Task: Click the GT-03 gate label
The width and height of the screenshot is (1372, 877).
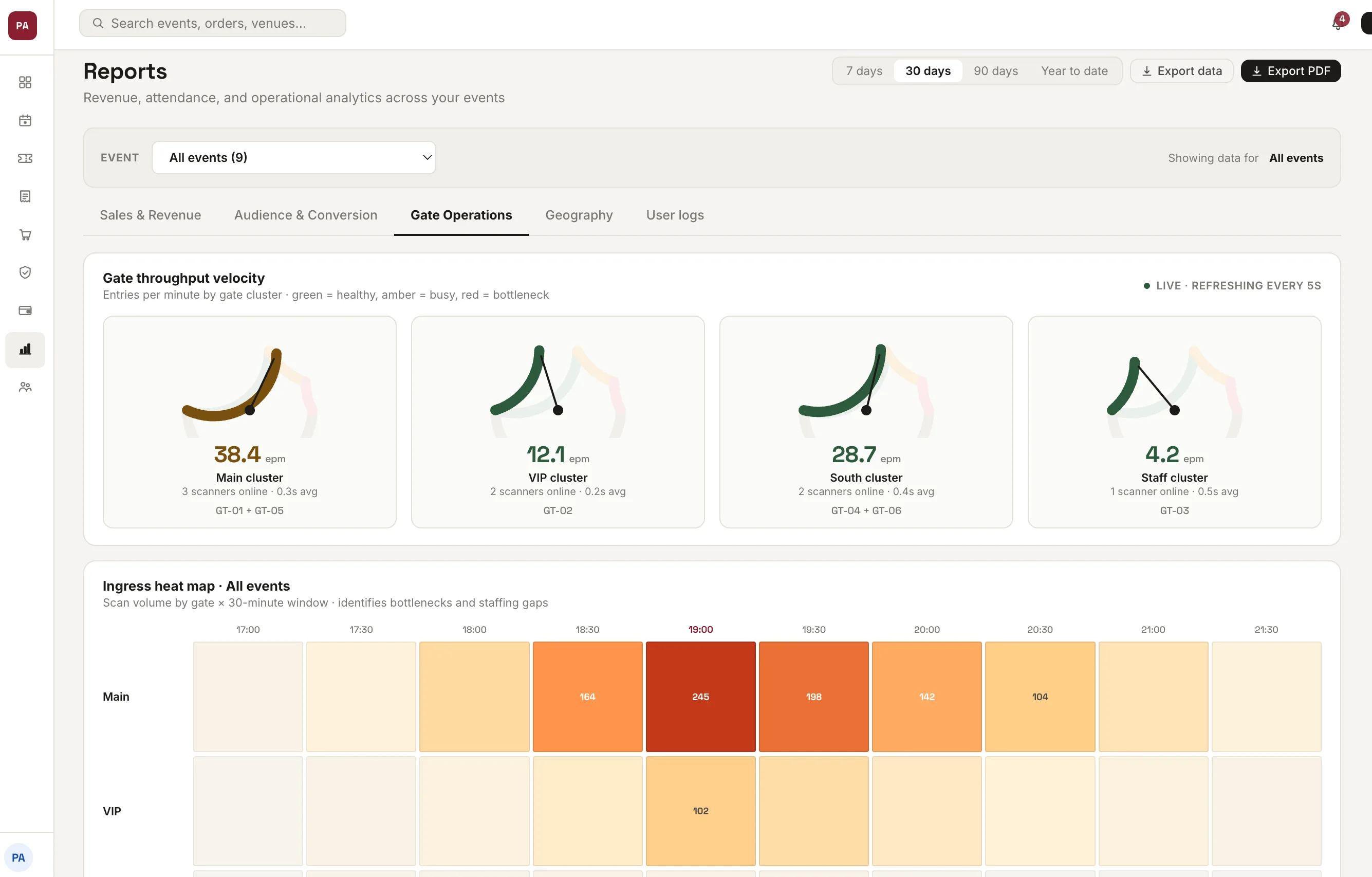Action: pyautogui.click(x=1174, y=510)
